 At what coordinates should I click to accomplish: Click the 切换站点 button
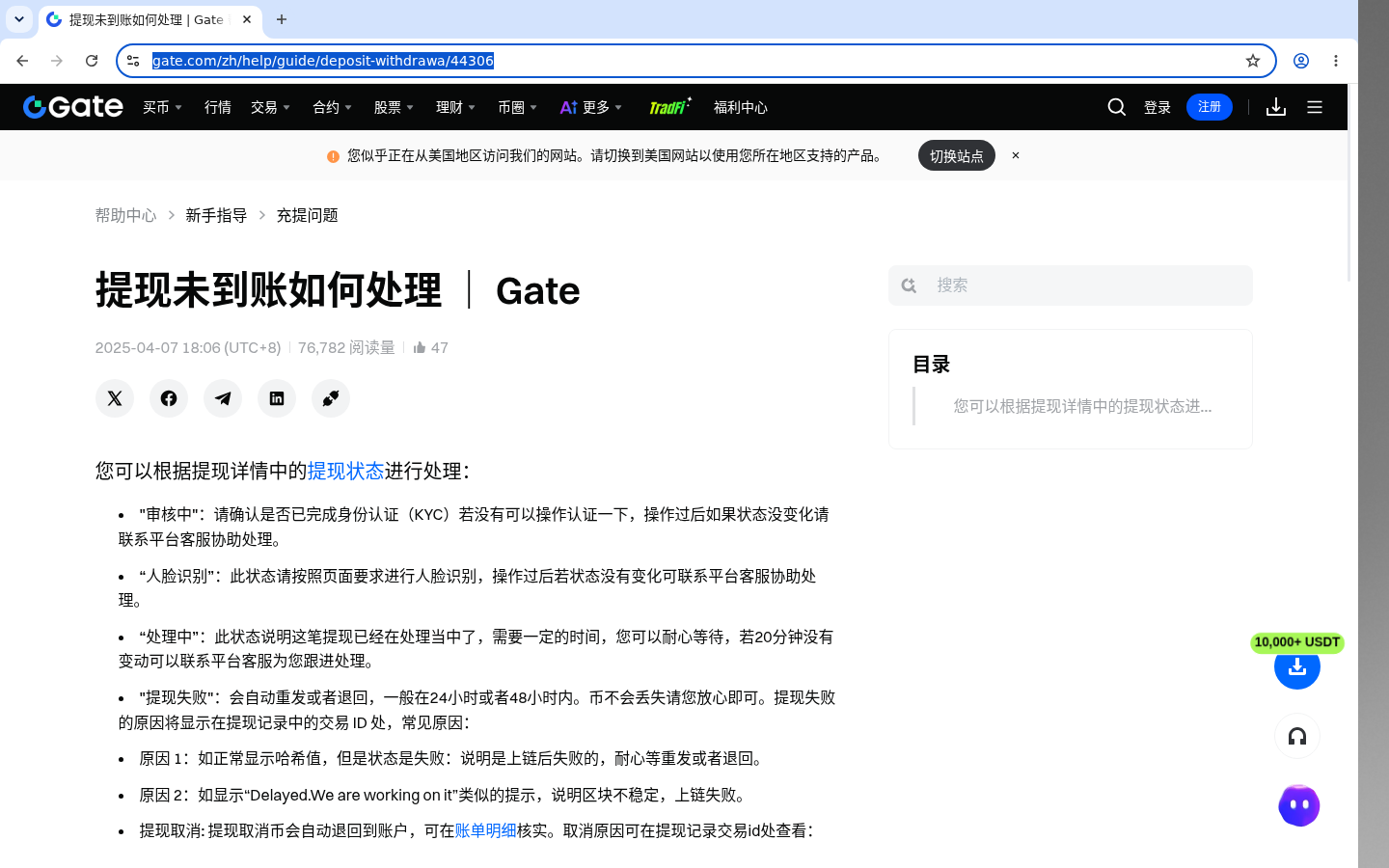point(957,155)
